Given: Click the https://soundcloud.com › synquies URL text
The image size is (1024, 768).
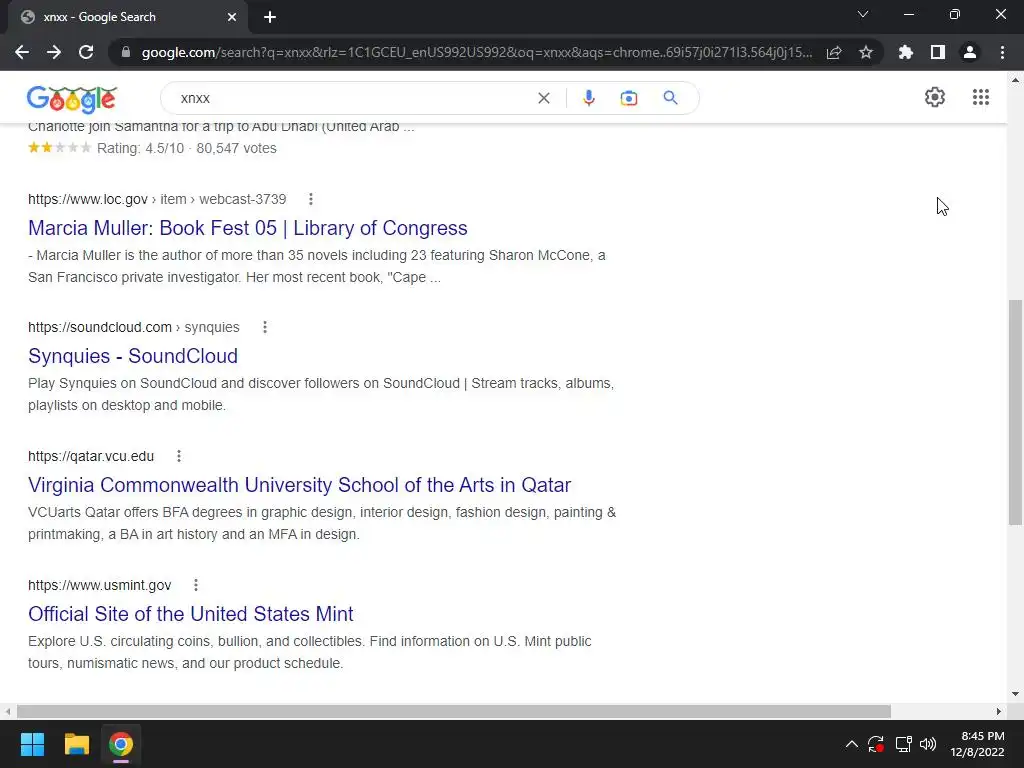Looking at the screenshot, I should pyautogui.click(x=134, y=327).
